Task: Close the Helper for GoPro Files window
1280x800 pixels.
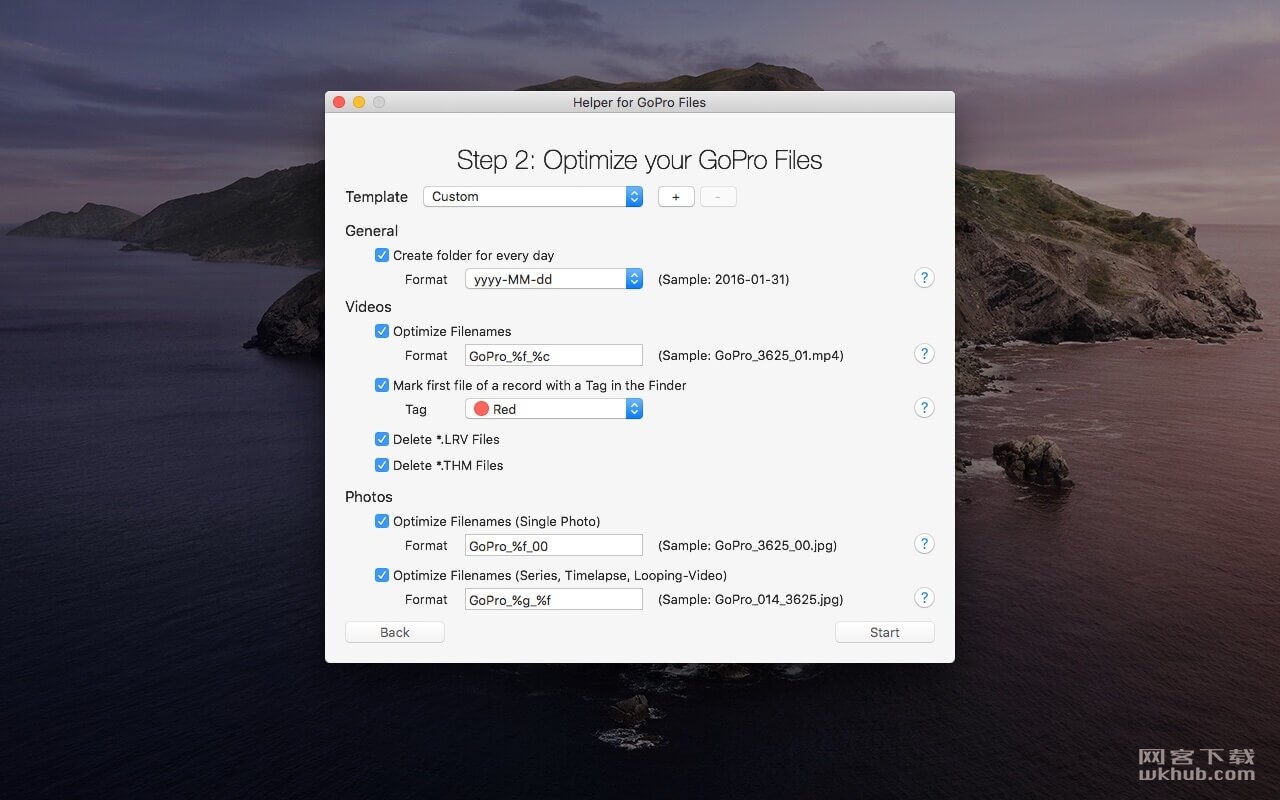Action: point(339,102)
